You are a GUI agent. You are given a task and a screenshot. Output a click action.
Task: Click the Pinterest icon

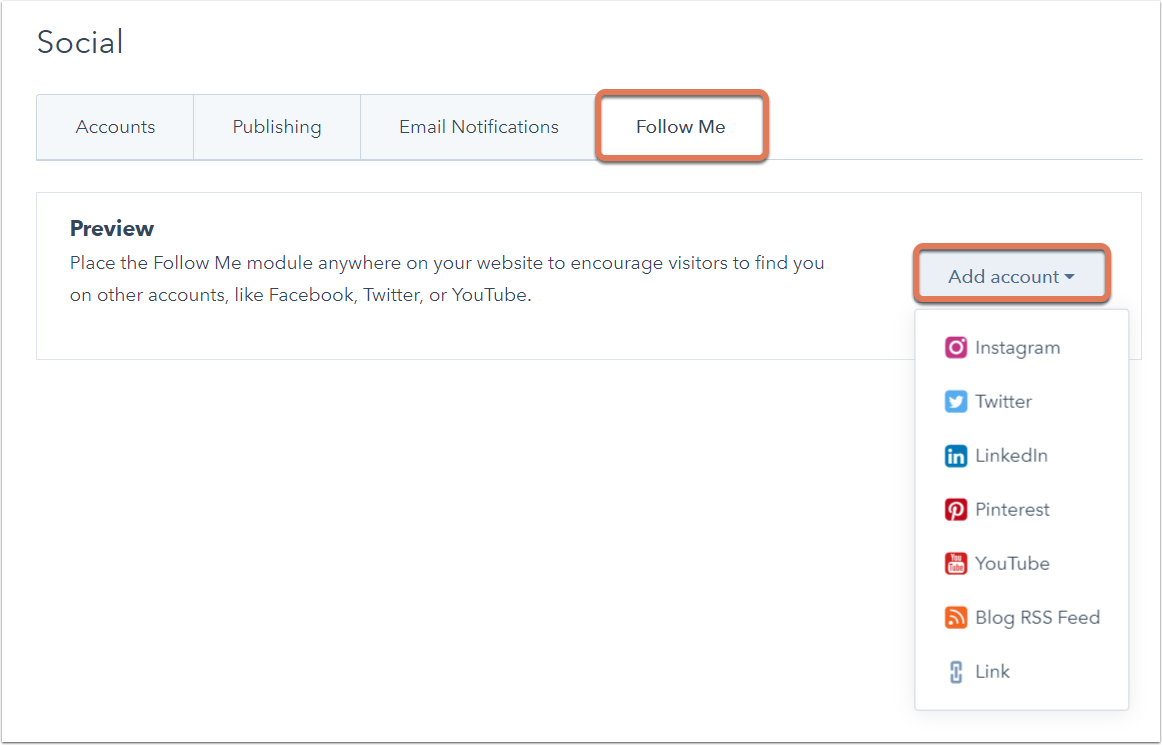955,509
